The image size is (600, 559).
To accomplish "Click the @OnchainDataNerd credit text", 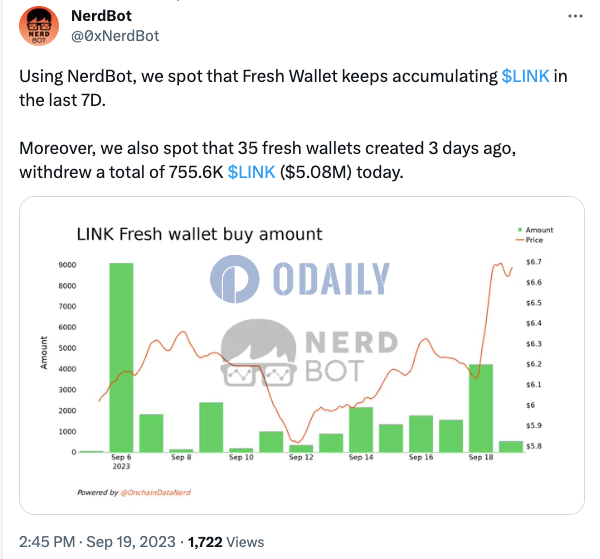I will coord(155,492).
